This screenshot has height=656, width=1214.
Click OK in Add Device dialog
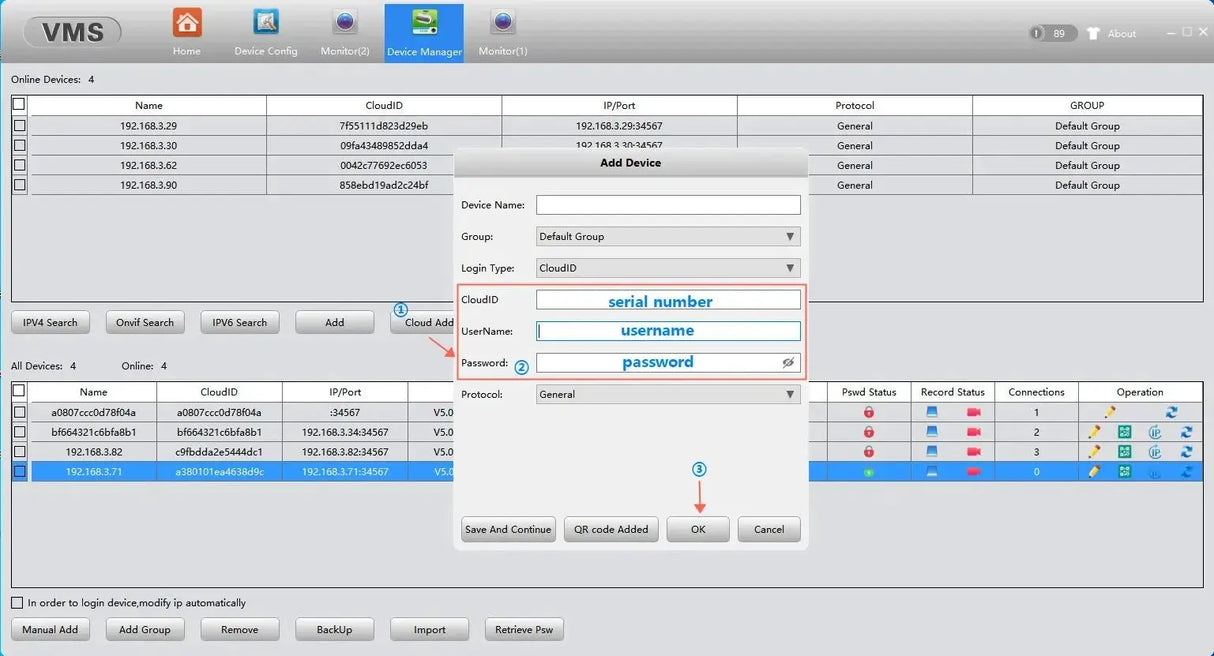click(x=698, y=529)
